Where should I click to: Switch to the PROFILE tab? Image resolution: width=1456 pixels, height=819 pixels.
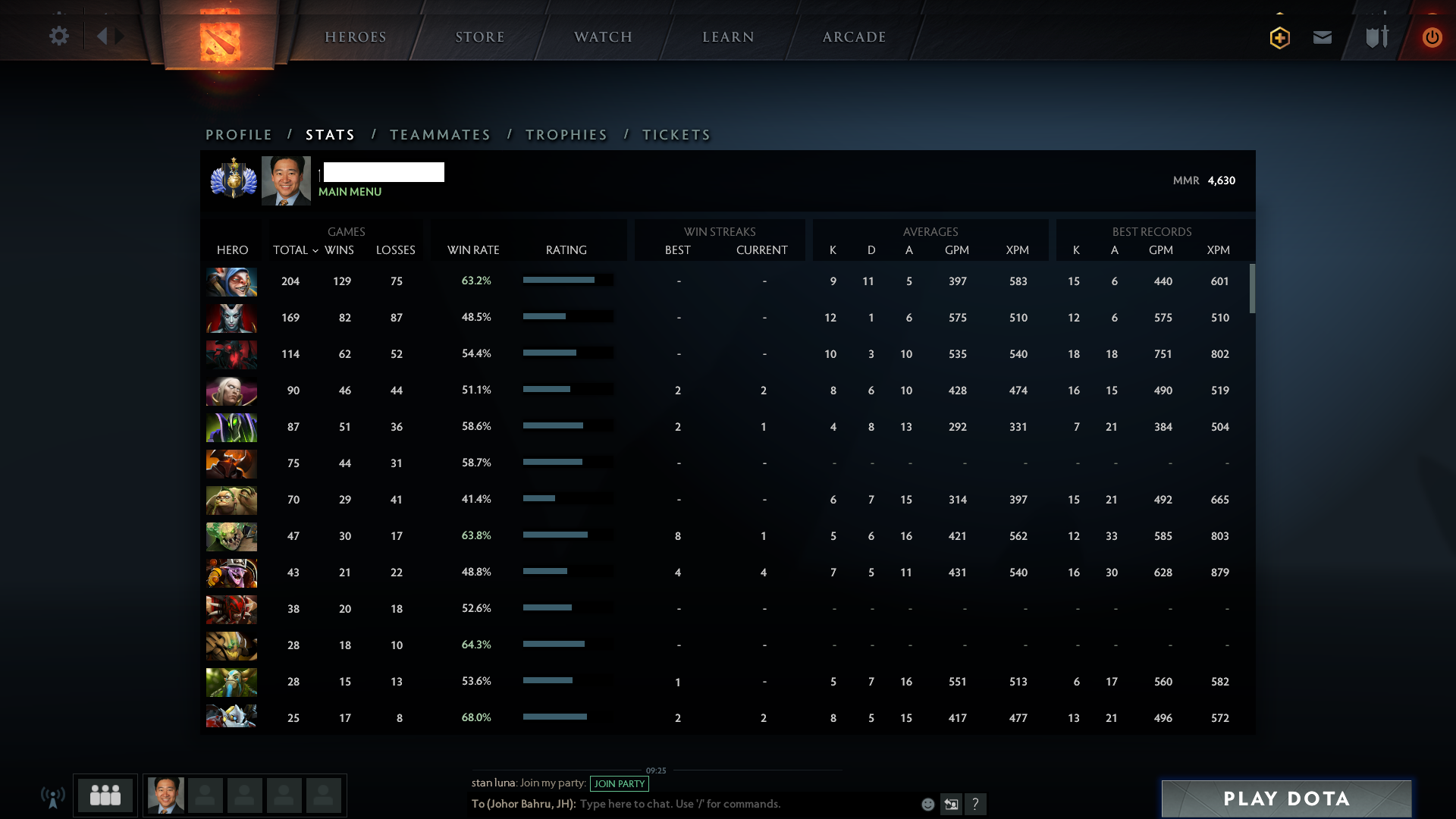[x=239, y=135]
